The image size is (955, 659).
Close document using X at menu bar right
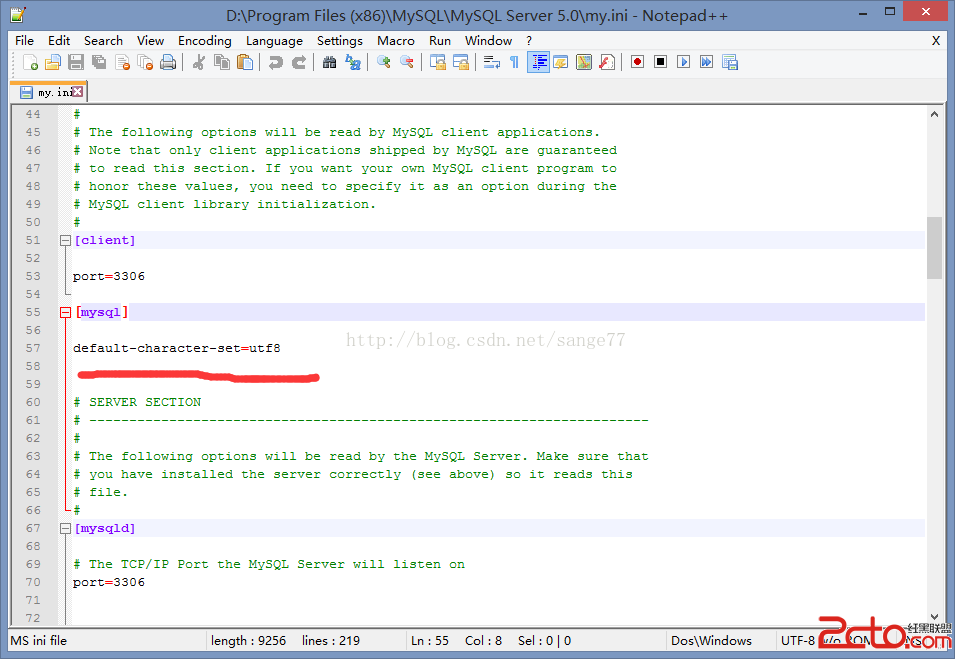(x=936, y=41)
